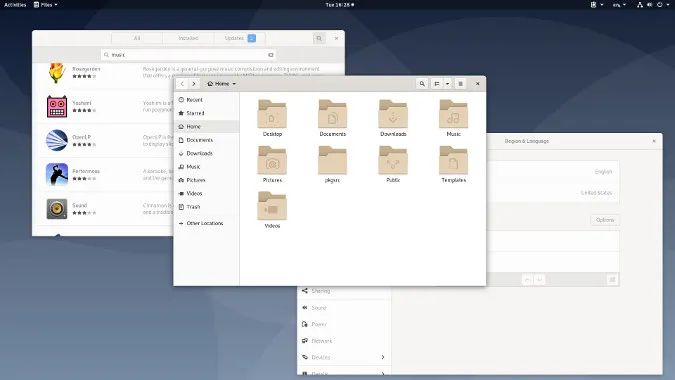Open the Home path bar dropdown
This screenshot has height=380, width=675.
tap(221, 84)
